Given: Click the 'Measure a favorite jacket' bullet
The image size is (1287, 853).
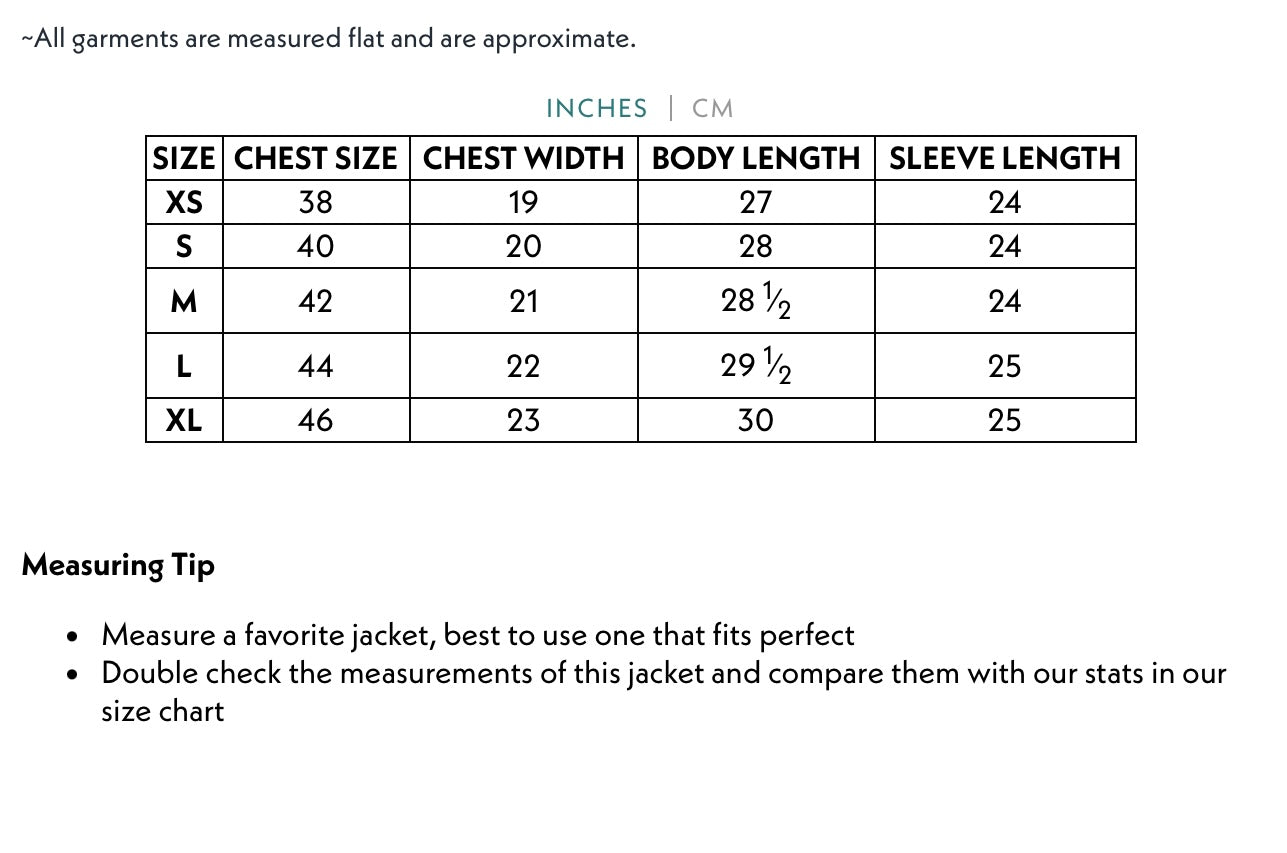Looking at the screenshot, I should [478, 635].
